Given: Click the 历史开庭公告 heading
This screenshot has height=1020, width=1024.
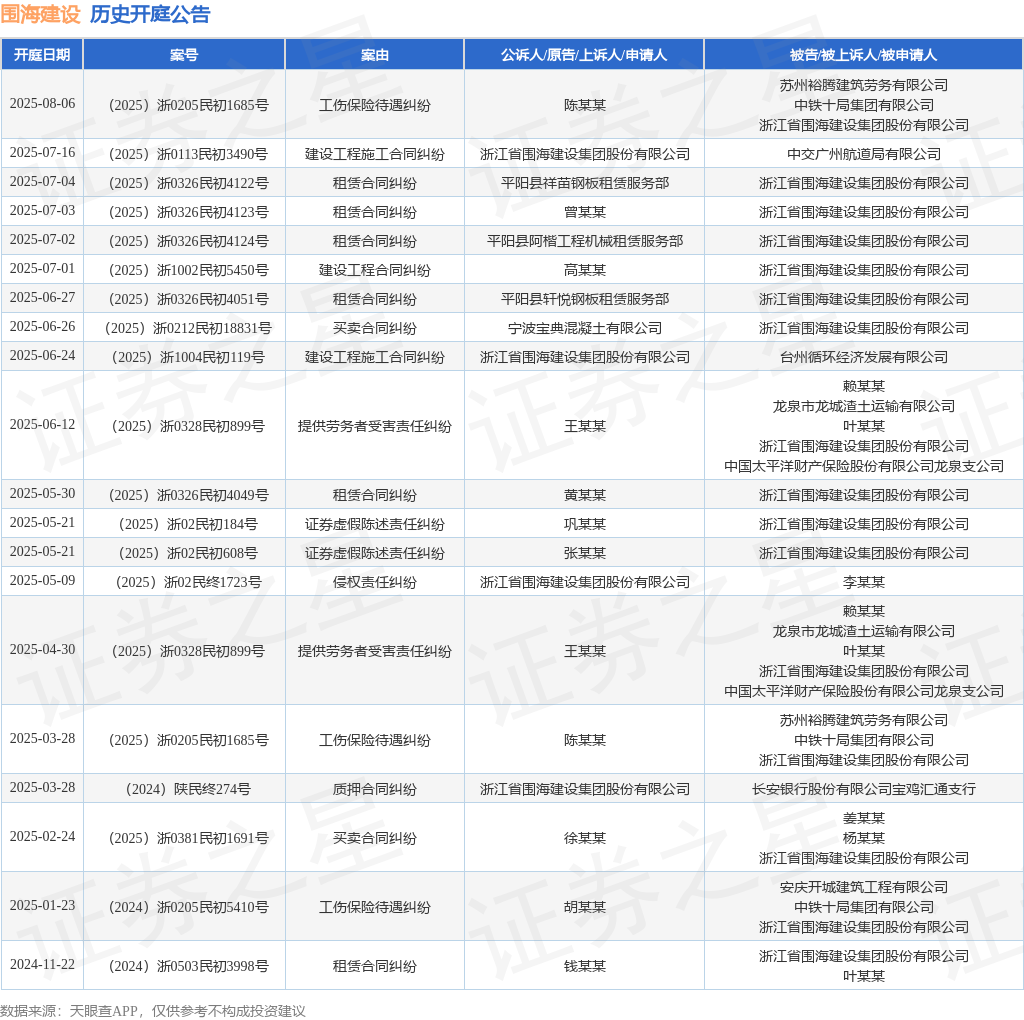Looking at the screenshot, I should click(150, 14).
